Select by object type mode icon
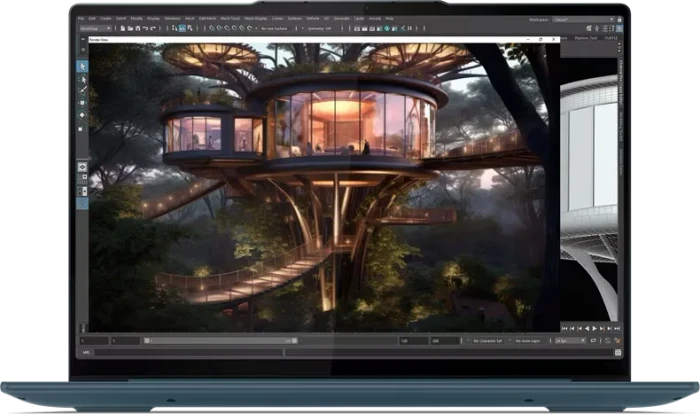 pyautogui.click(x=182, y=29)
